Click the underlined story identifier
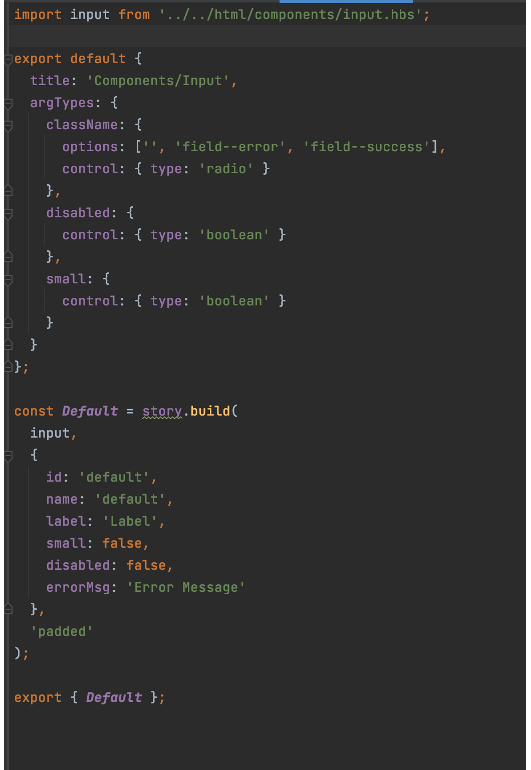 162,411
